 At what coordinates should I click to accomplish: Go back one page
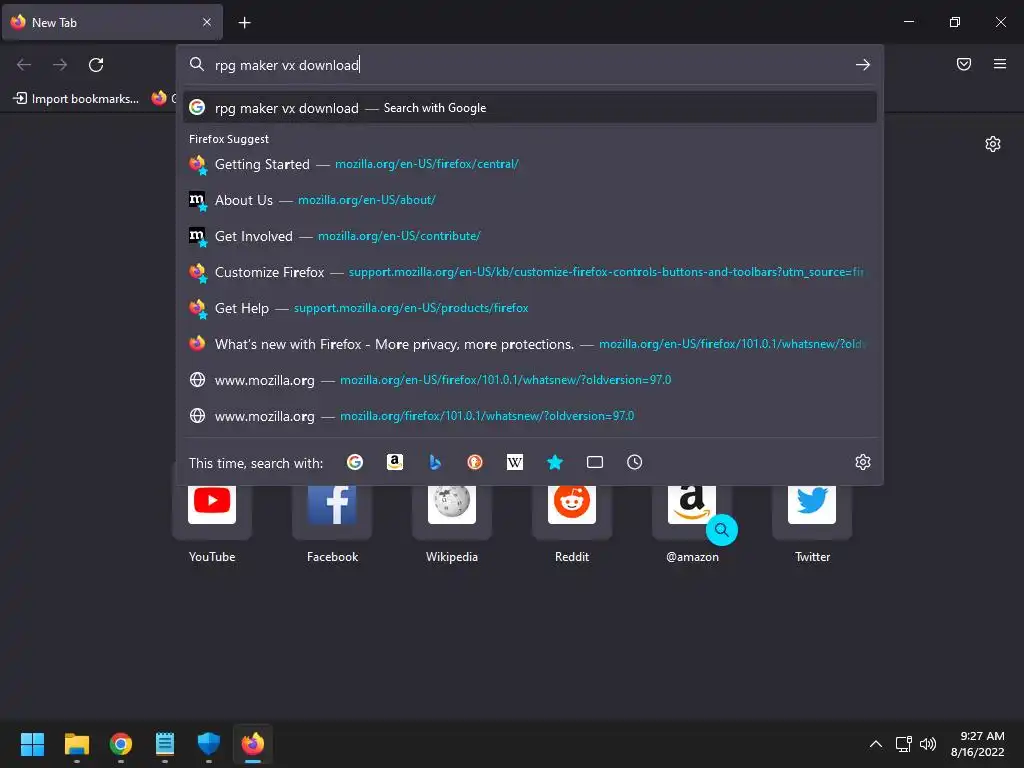(24, 65)
